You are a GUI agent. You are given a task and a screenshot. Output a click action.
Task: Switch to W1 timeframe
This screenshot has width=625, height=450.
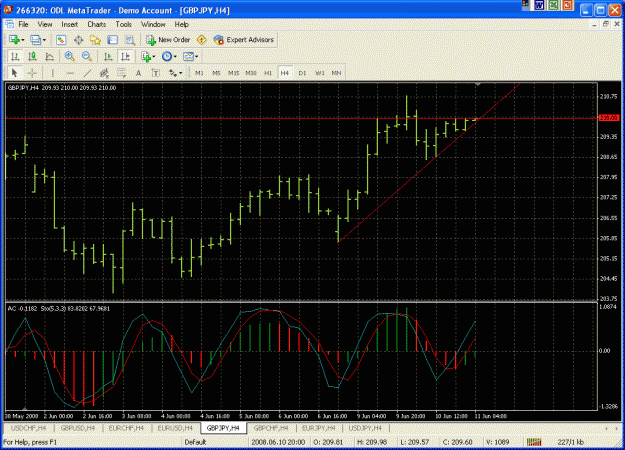pyautogui.click(x=320, y=73)
